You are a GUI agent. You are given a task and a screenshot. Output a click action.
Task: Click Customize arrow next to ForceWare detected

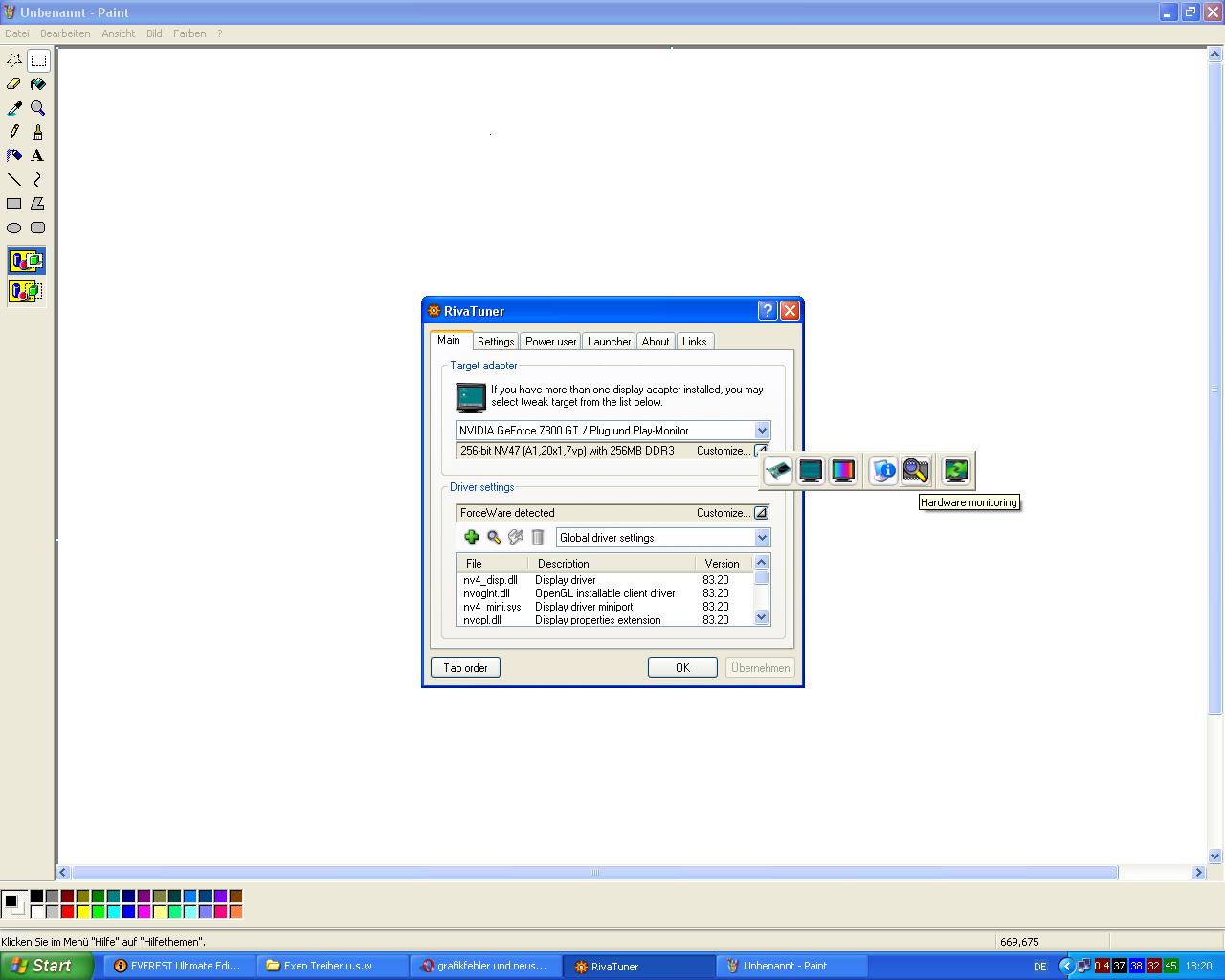click(x=761, y=513)
